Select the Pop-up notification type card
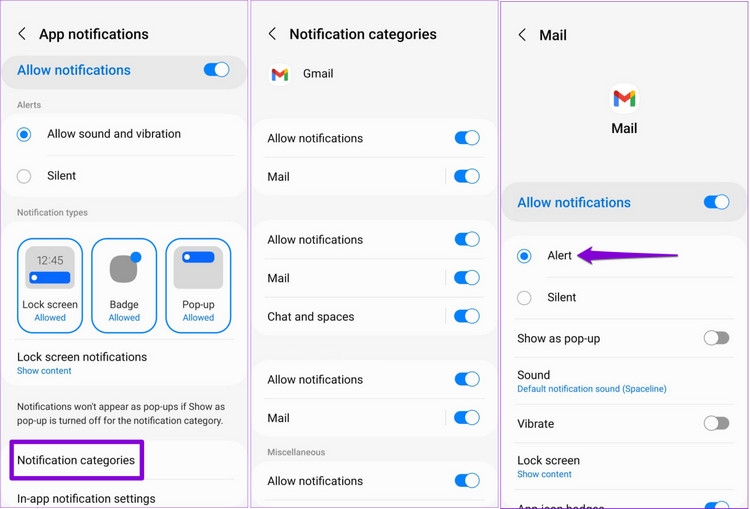The height and width of the screenshot is (509, 750). [198, 286]
